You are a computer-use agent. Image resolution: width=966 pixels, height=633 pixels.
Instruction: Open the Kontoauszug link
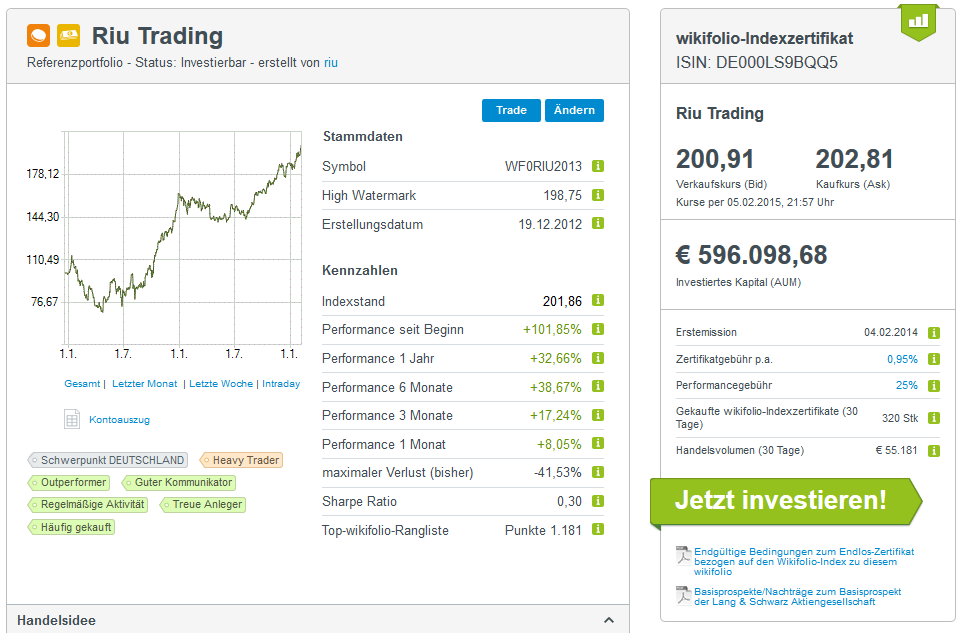(x=120, y=420)
